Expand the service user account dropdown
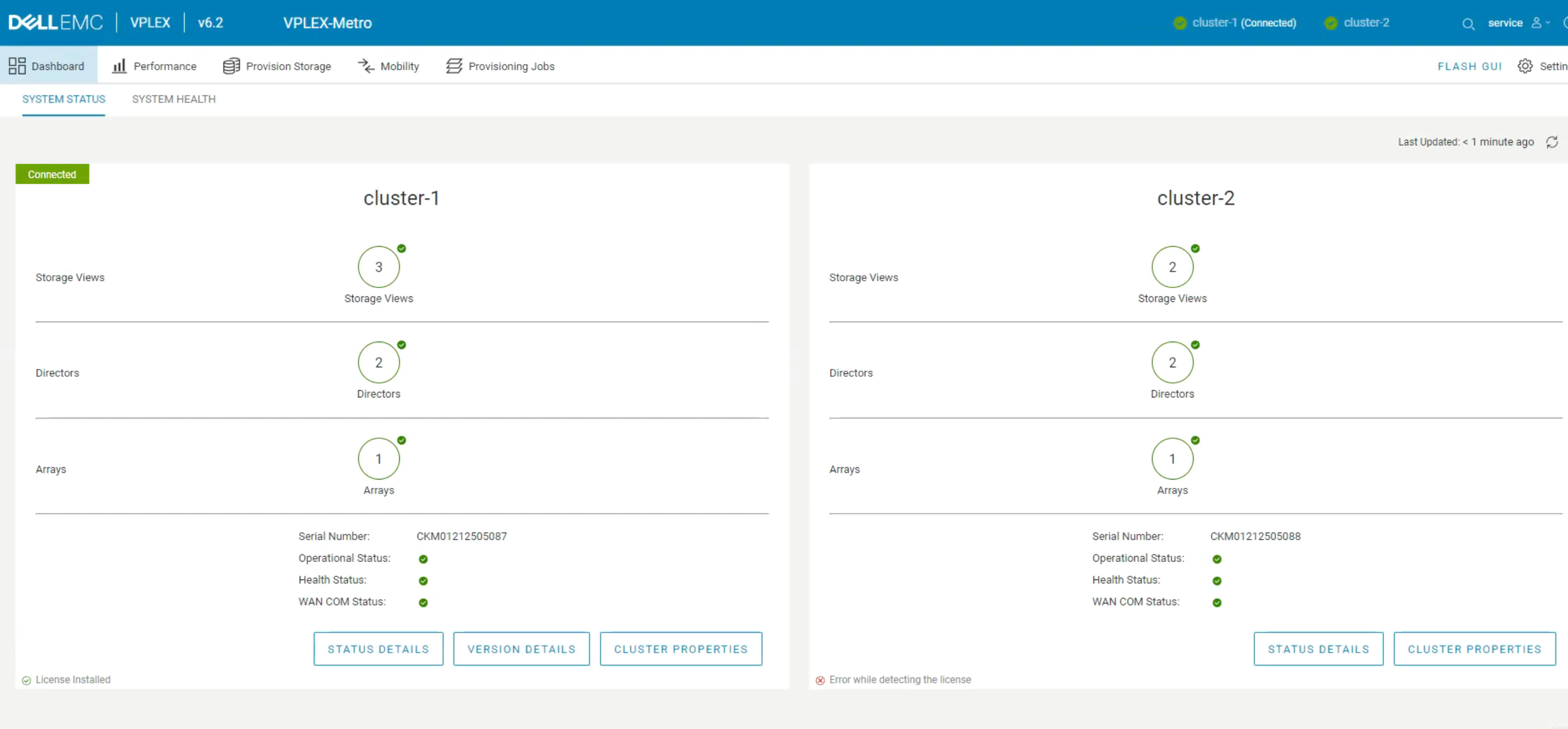1568x729 pixels. click(x=1541, y=23)
